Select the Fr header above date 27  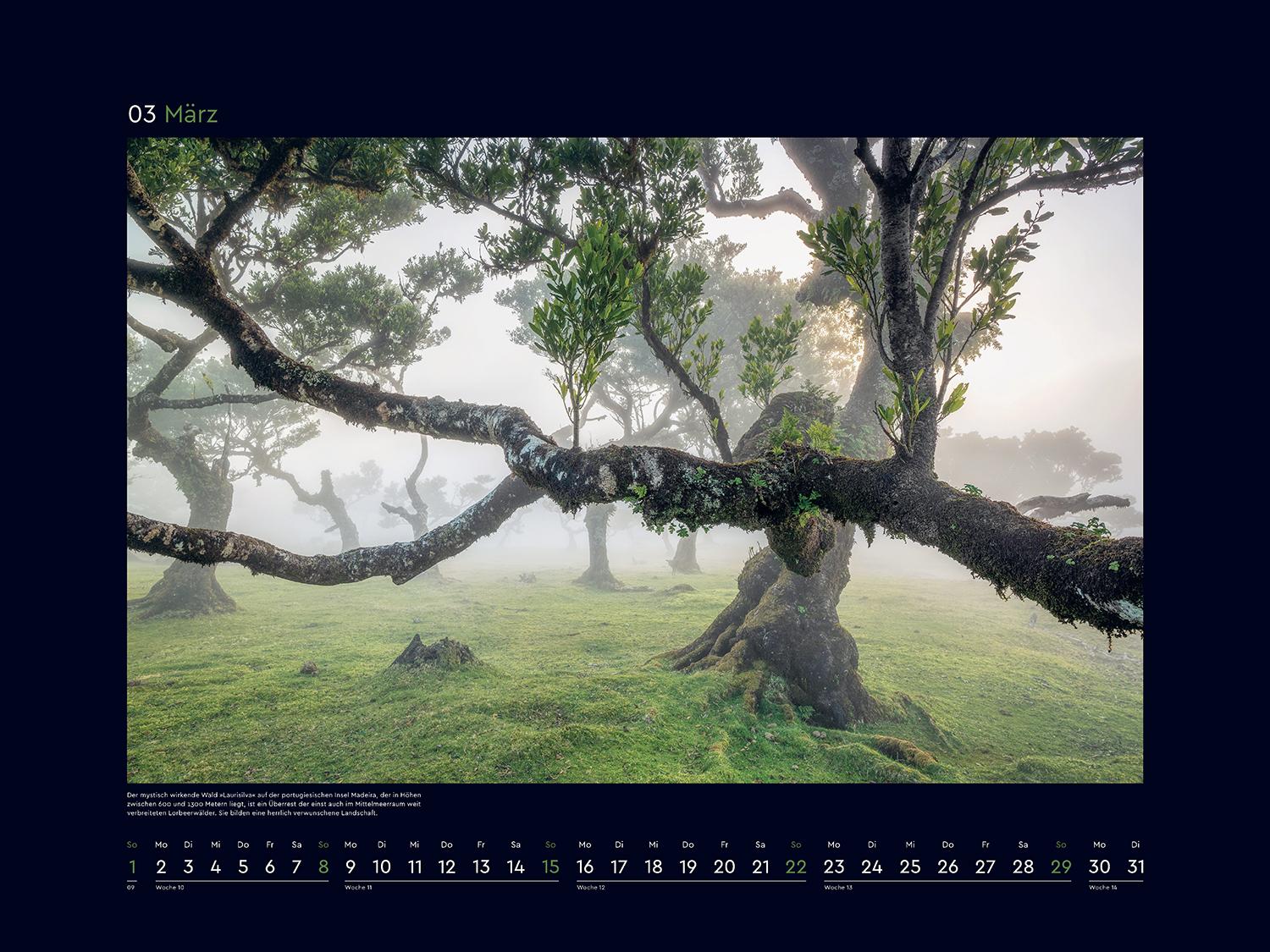pos(985,844)
